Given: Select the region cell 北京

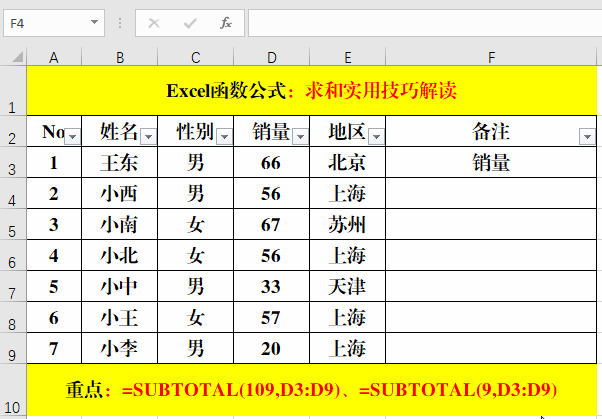Looking at the screenshot, I should pos(347,162).
